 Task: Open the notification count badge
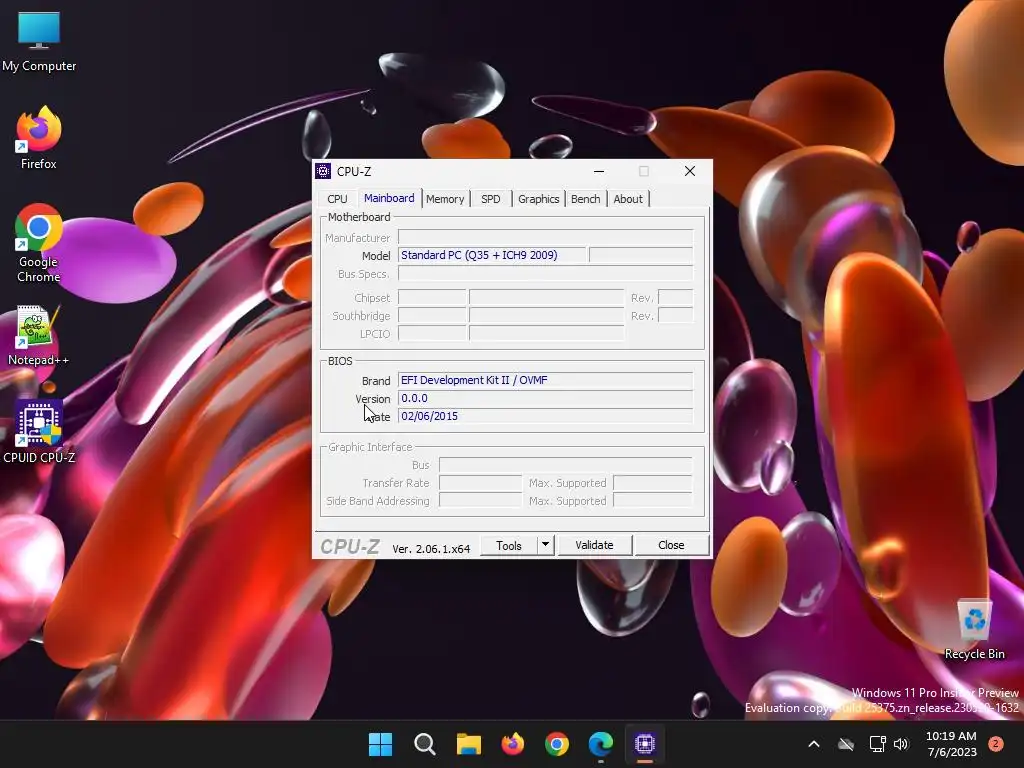click(995, 744)
